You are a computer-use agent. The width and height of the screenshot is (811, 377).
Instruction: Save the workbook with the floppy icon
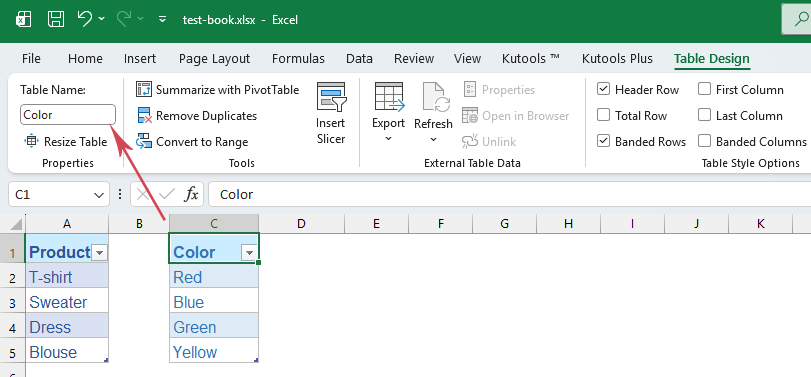[55, 20]
